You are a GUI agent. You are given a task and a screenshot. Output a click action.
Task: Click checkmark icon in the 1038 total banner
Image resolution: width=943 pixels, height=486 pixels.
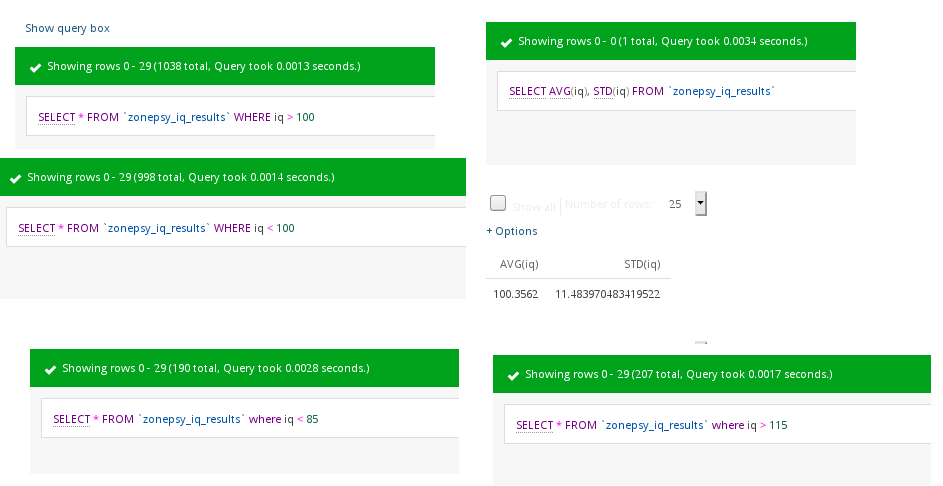pos(35,67)
